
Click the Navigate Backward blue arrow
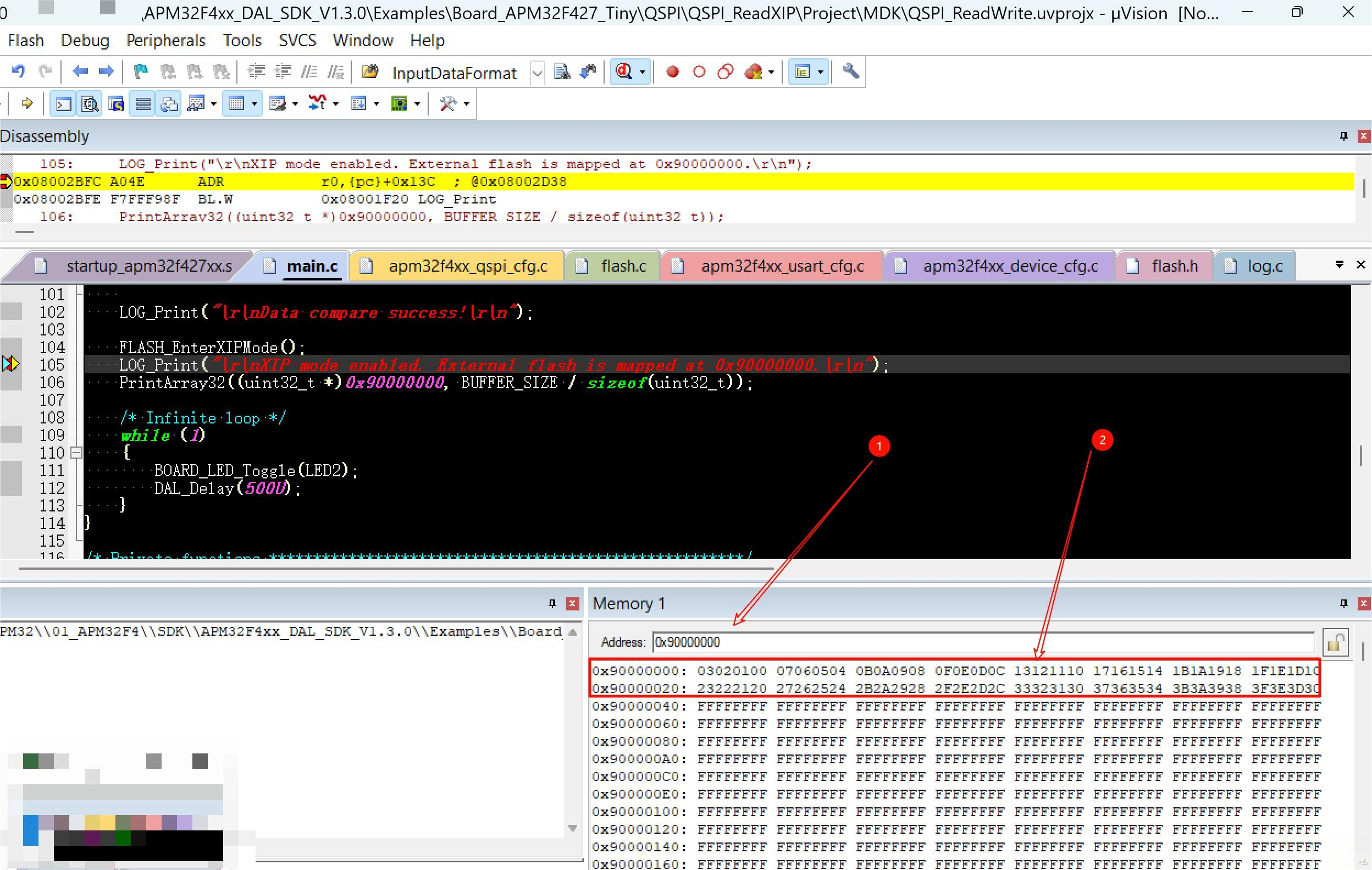[x=80, y=72]
